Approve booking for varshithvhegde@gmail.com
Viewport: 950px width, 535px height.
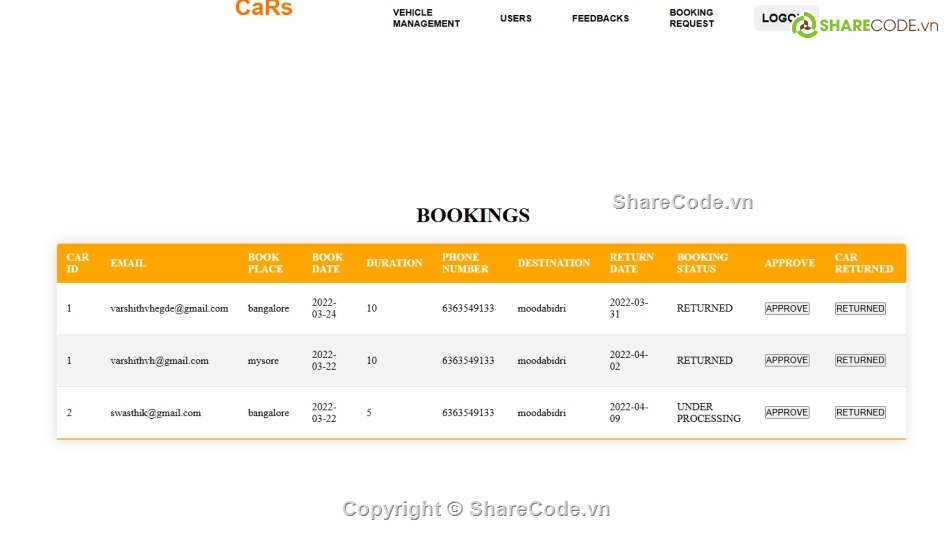787,309
